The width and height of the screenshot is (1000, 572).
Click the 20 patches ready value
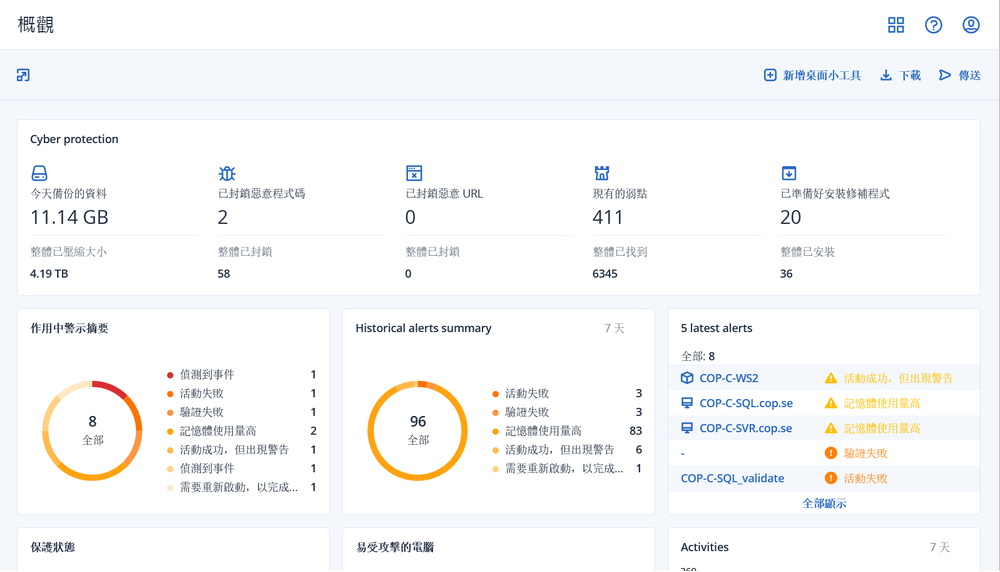[791, 217]
